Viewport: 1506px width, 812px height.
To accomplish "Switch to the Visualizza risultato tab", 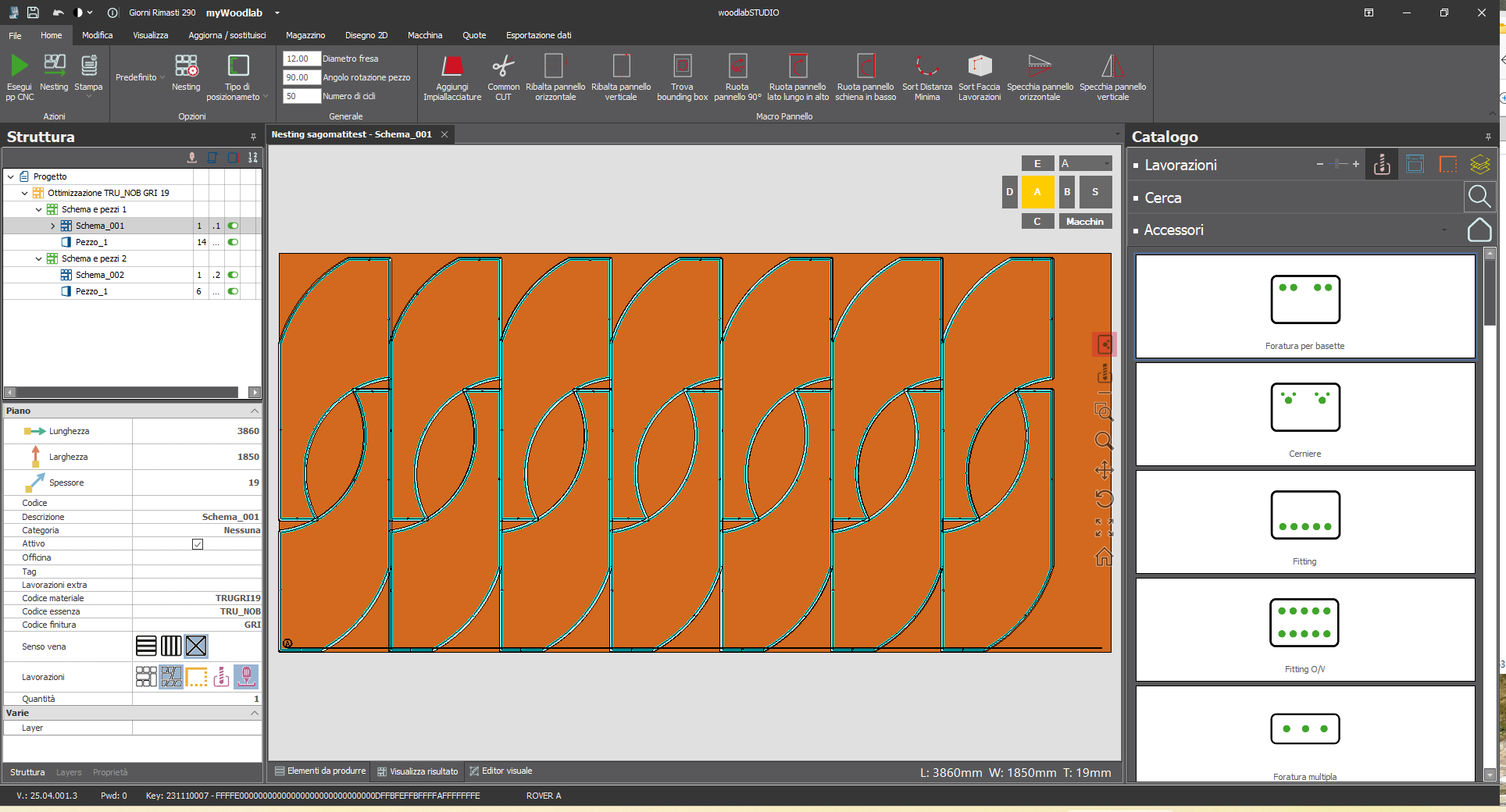I will click(x=418, y=771).
